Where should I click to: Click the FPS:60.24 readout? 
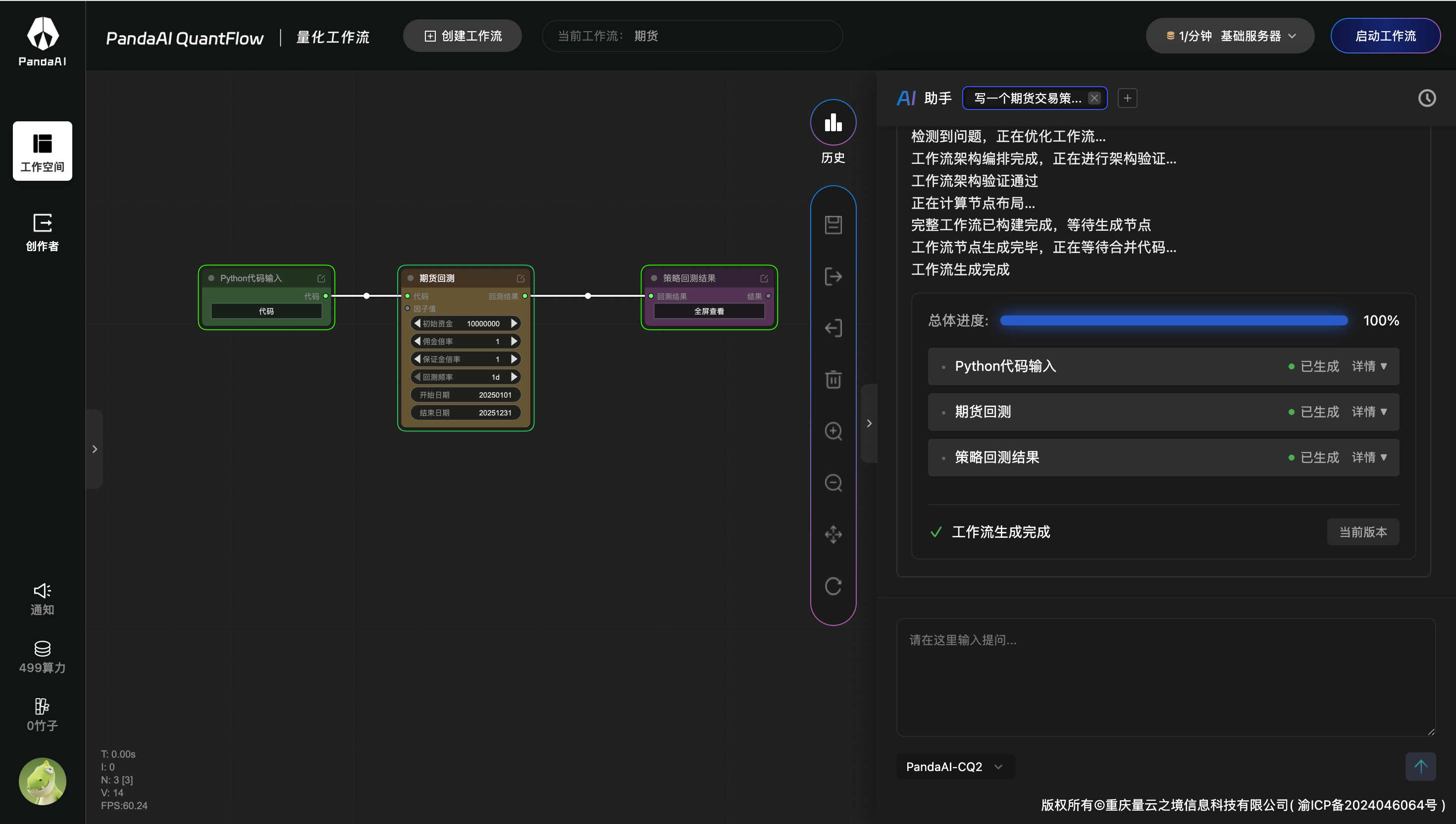point(124,805)
